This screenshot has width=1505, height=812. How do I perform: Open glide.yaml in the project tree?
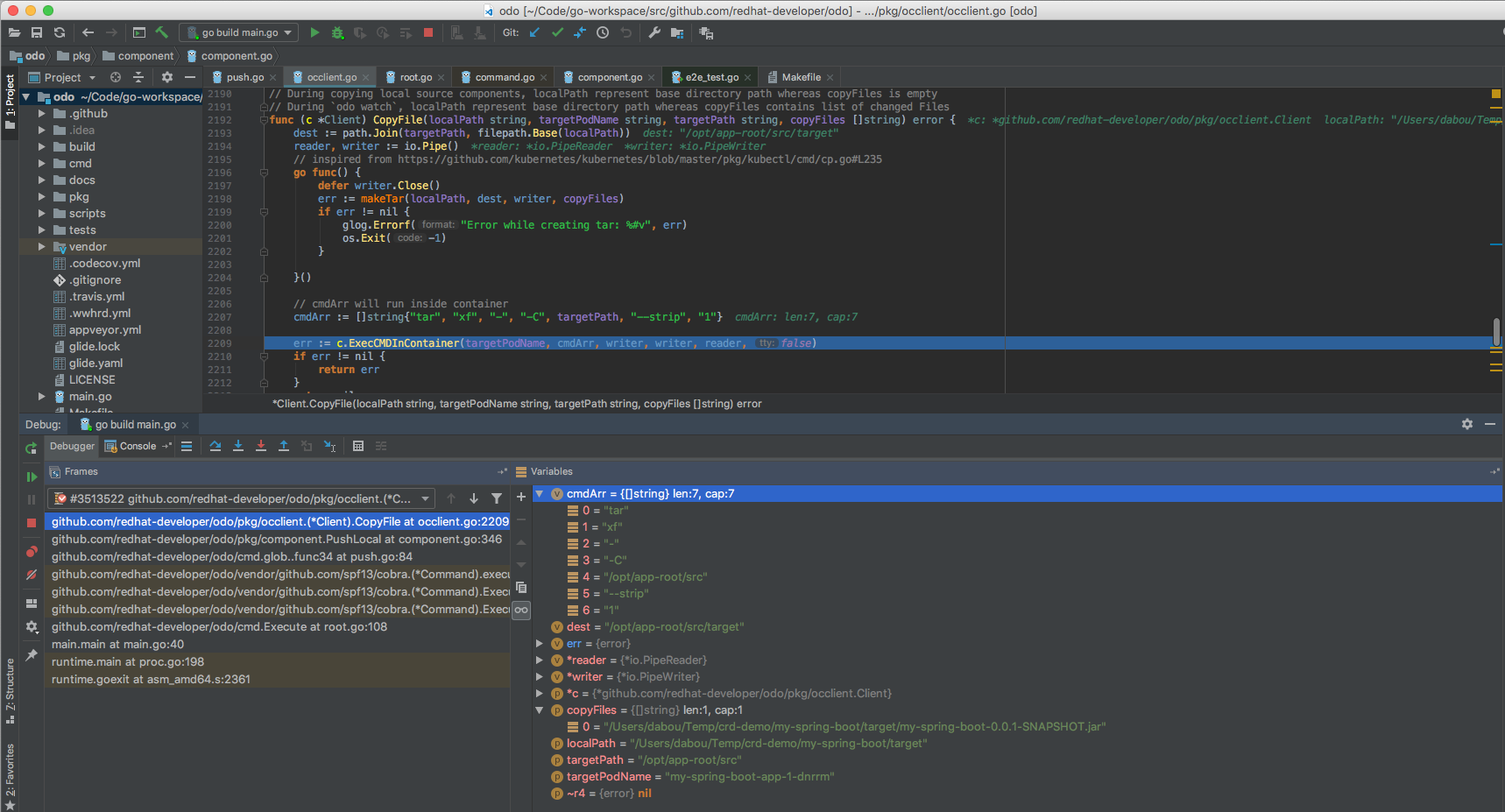pyautogui.click(x=95, y=363)
